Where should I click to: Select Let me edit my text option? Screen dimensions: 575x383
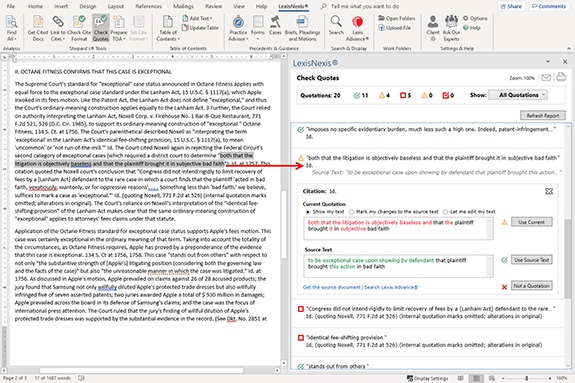(445, 212)
